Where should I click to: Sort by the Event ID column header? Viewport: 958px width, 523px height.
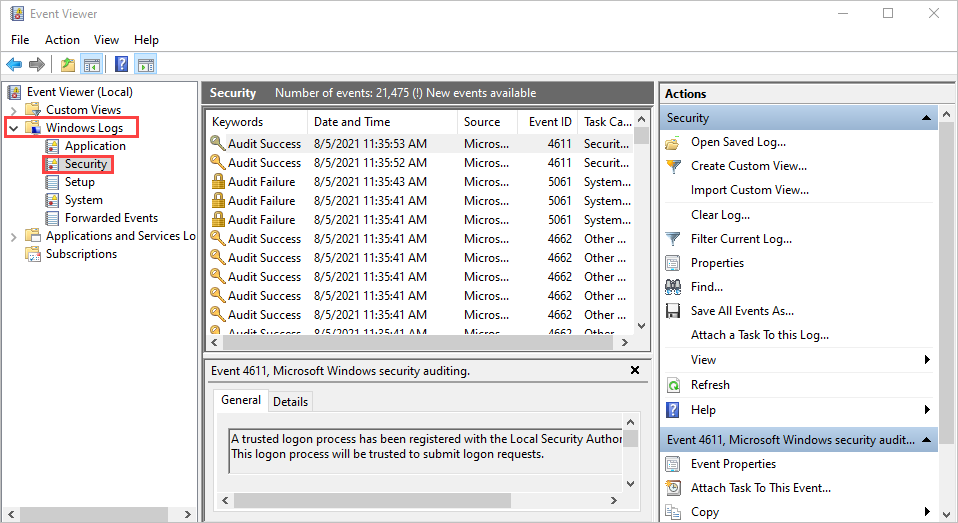point(548,122)
